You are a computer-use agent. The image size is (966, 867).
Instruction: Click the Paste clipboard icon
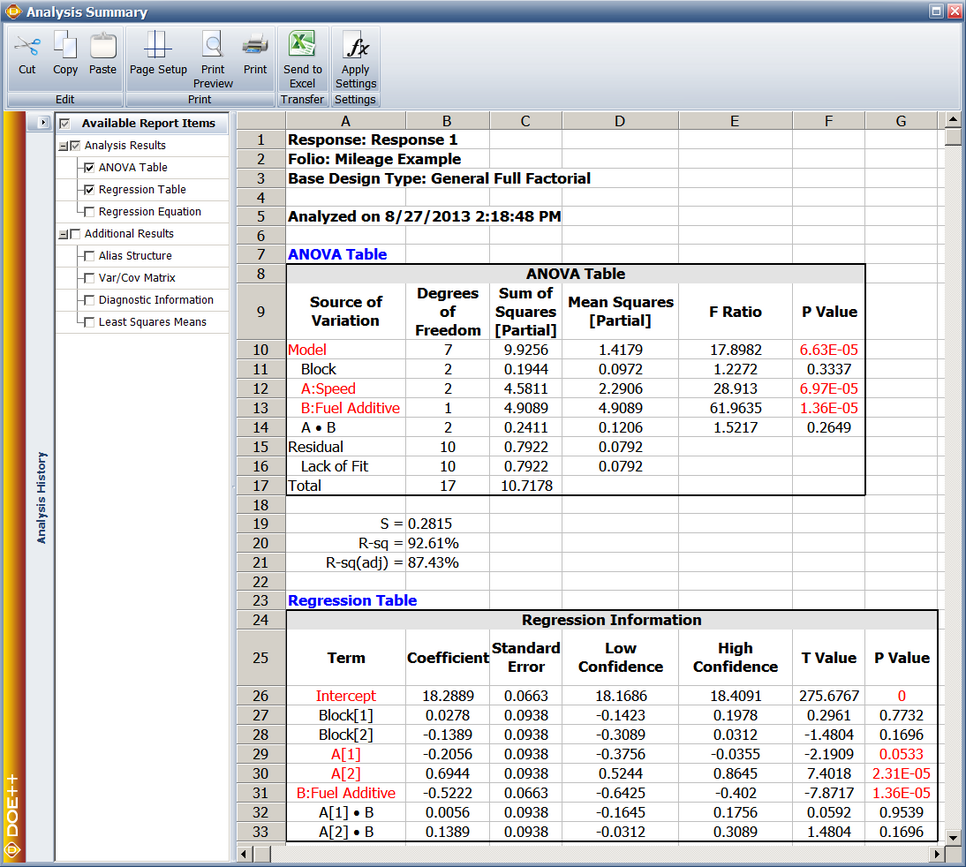[102, 46]
